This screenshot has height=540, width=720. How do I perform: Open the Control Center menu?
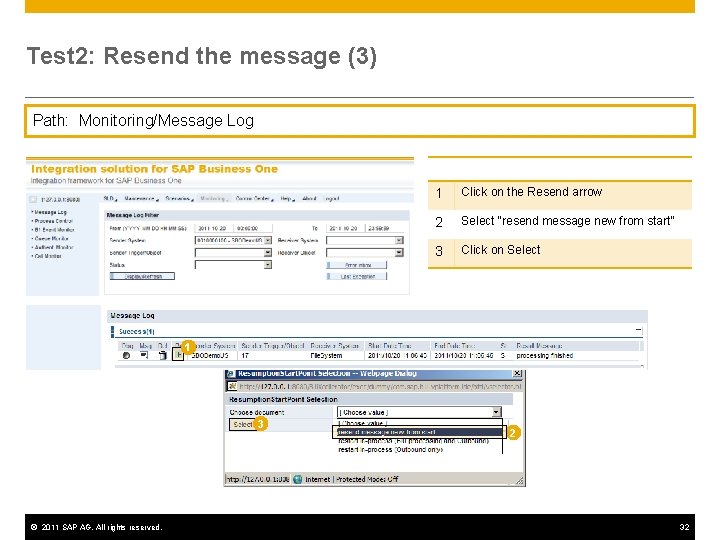pos(254,198)
